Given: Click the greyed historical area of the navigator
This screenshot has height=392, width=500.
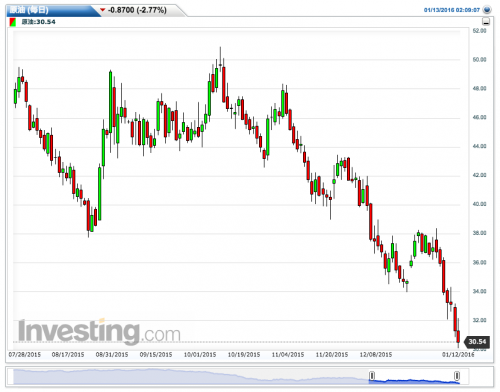Looking at the screenshot, I should 190,376.
